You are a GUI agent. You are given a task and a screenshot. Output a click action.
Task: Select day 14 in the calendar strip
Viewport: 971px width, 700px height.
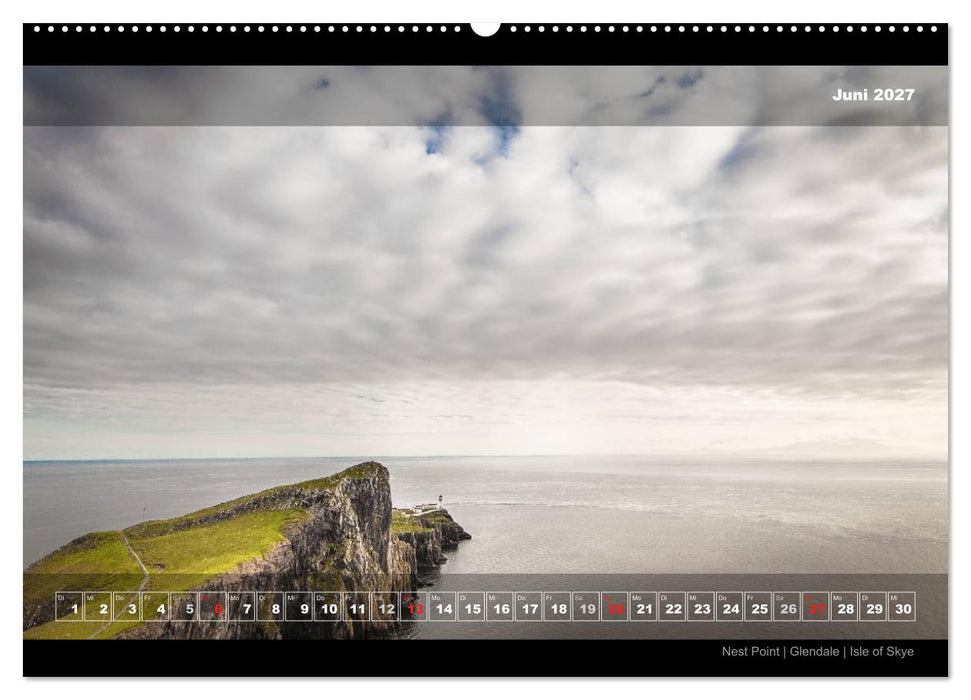[443, 606]
